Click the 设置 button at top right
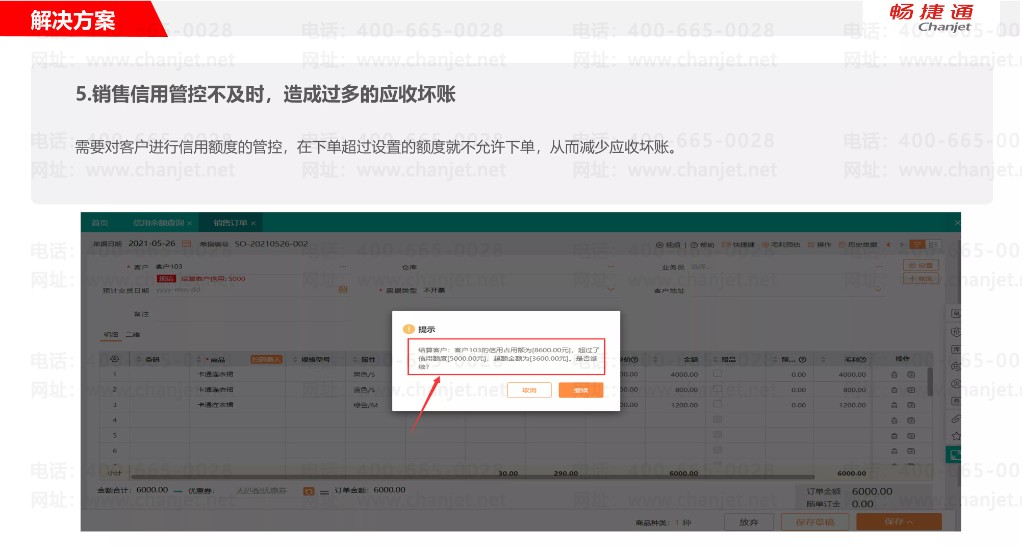Screen dimensions: 1022x552 [x=920, y=265]
